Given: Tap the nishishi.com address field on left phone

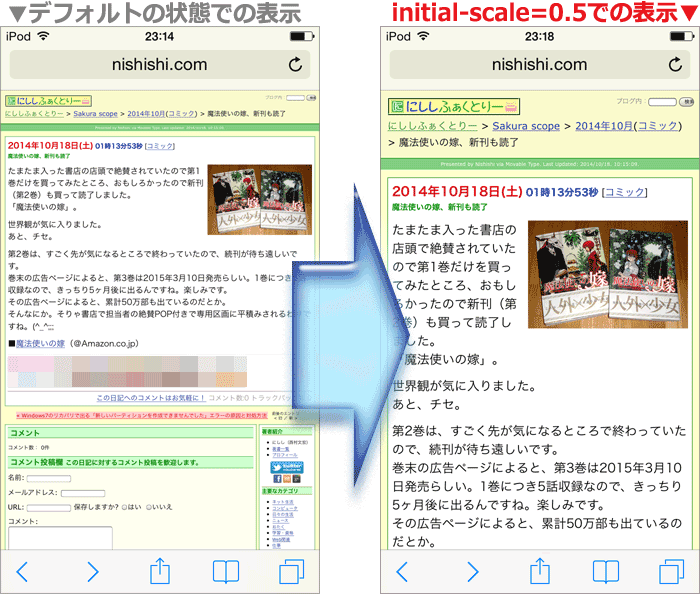Looking at the screenshot, I should pyautogui.click(x=159, y=65).
